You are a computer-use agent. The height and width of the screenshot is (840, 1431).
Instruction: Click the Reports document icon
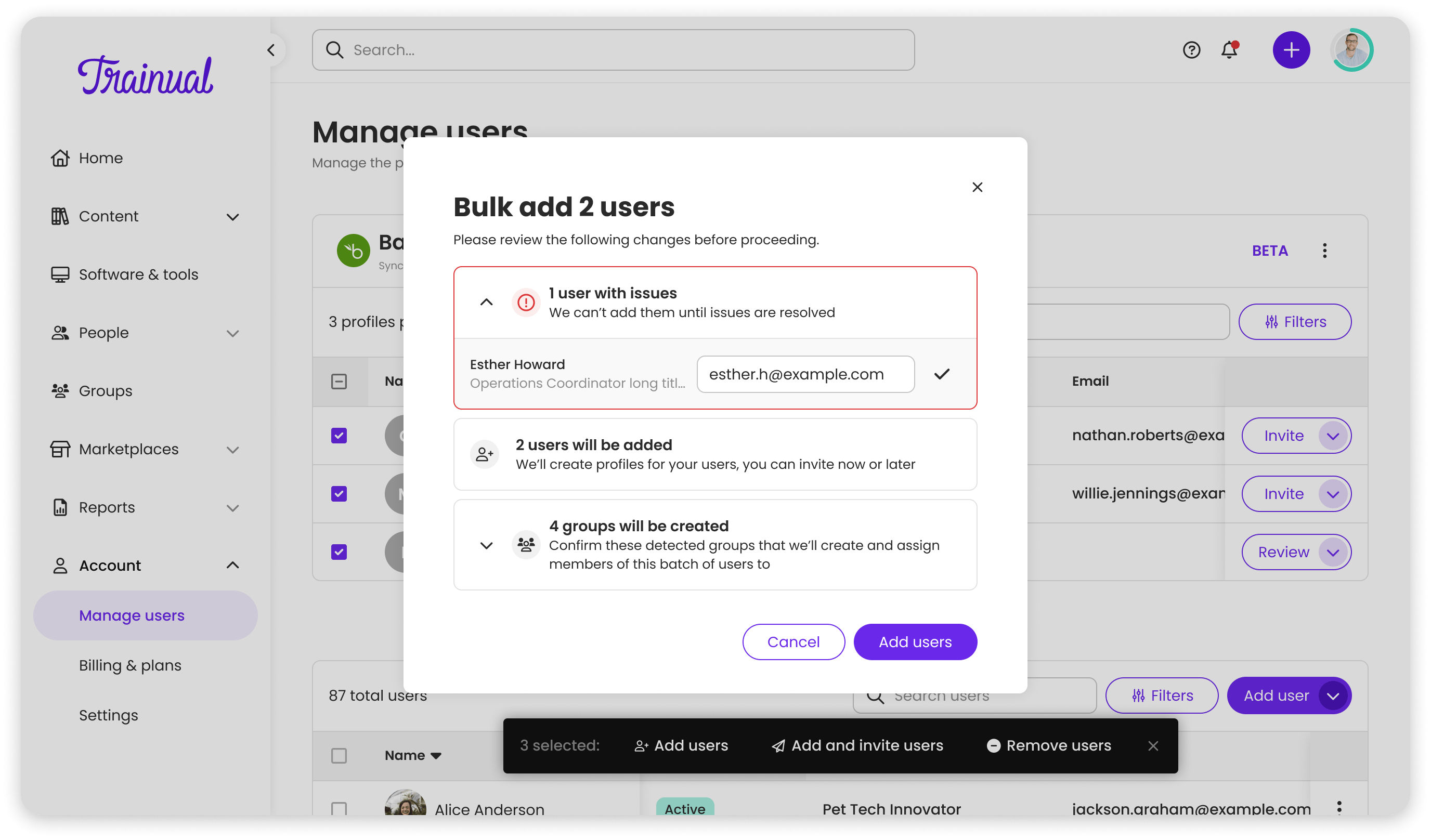click(60, 507)
